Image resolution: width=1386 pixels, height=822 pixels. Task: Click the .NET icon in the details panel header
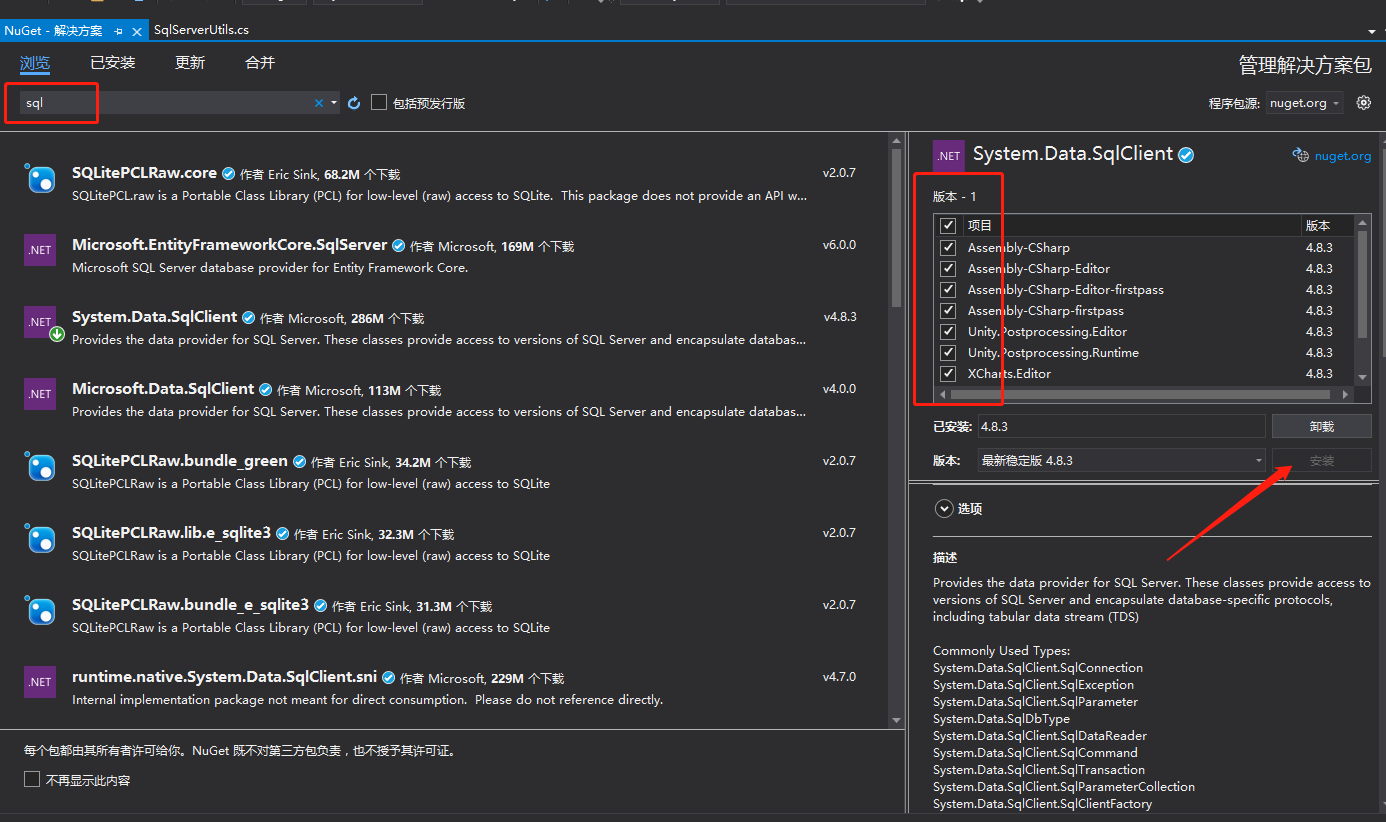pos(949,156)
